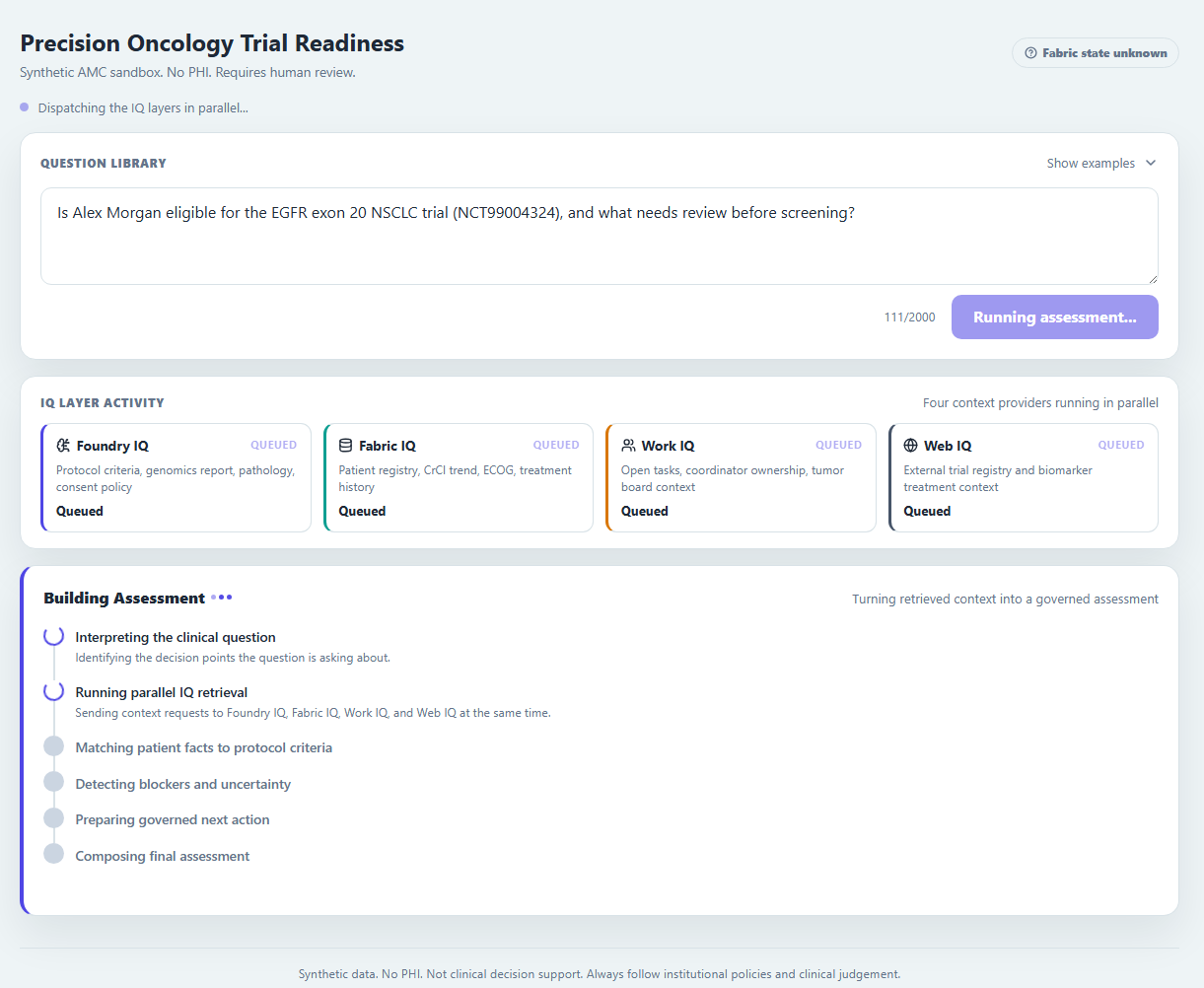This screenshot has height=988, width=1204.
Task: Click 'Identifying the decision points' description
Action: 233,658
